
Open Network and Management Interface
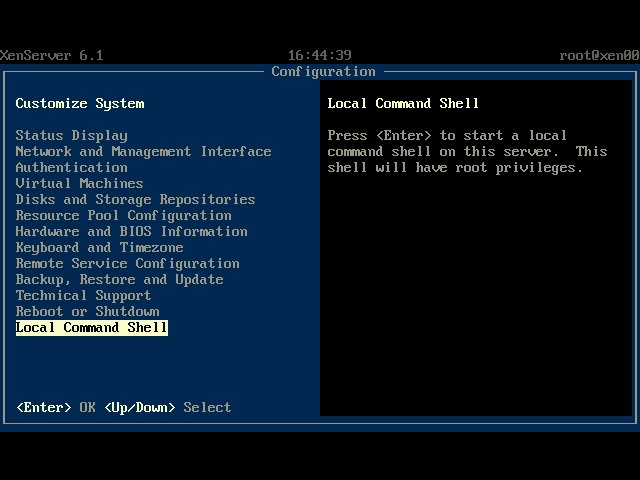(143, 151)
